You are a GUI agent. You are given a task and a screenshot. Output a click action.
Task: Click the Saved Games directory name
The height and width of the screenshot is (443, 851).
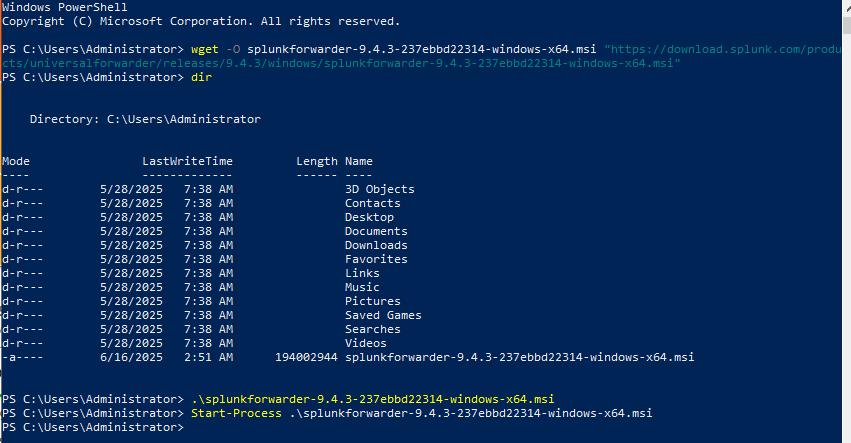383,315
